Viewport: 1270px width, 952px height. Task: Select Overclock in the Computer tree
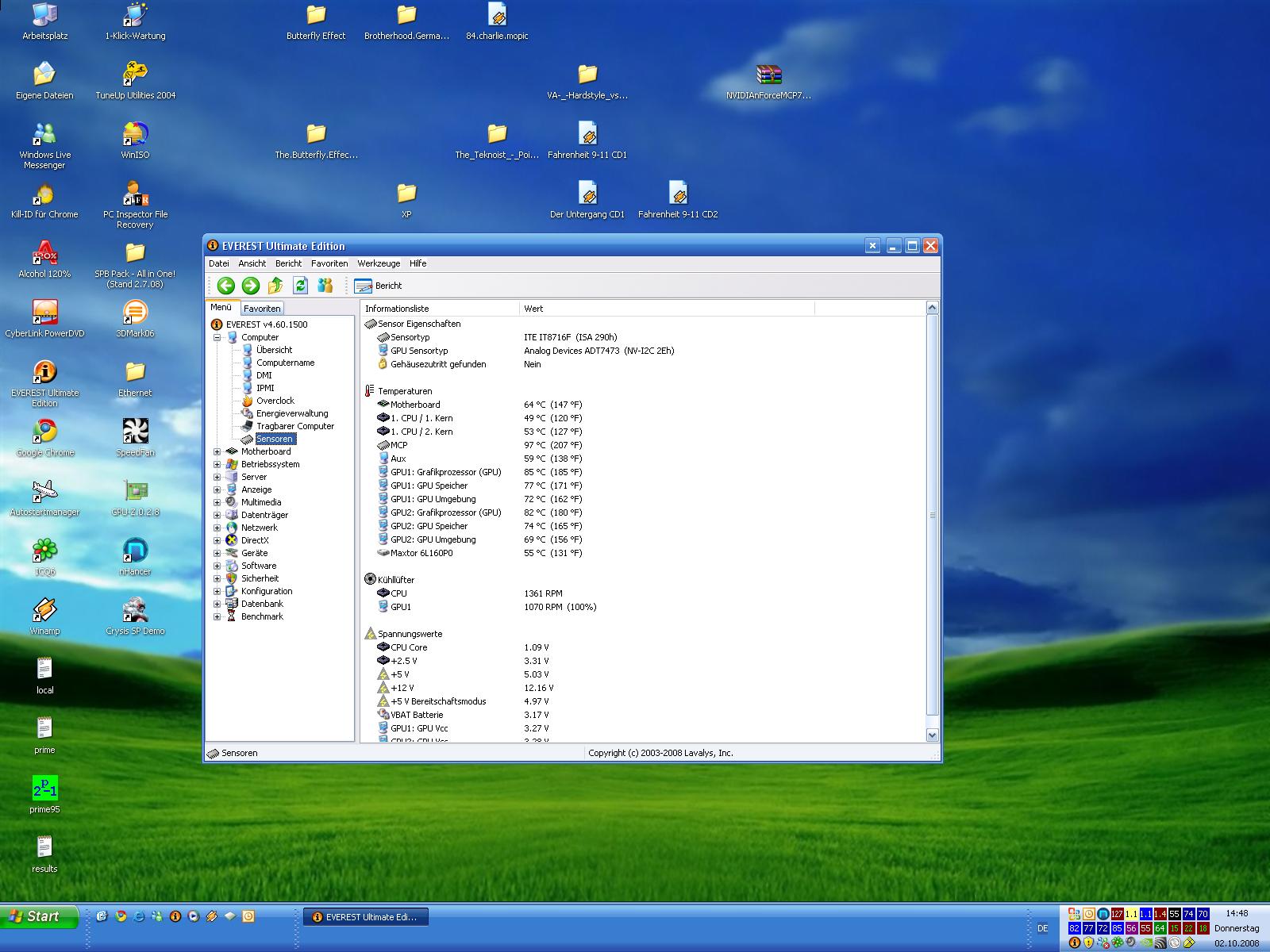(x=275, y=401)
